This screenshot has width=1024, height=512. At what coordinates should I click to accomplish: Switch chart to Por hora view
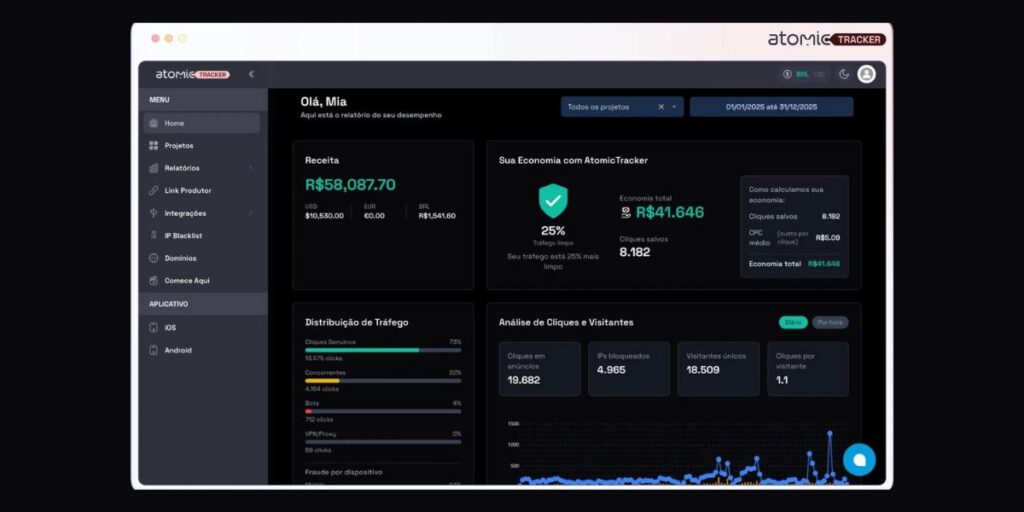[830, 322]
